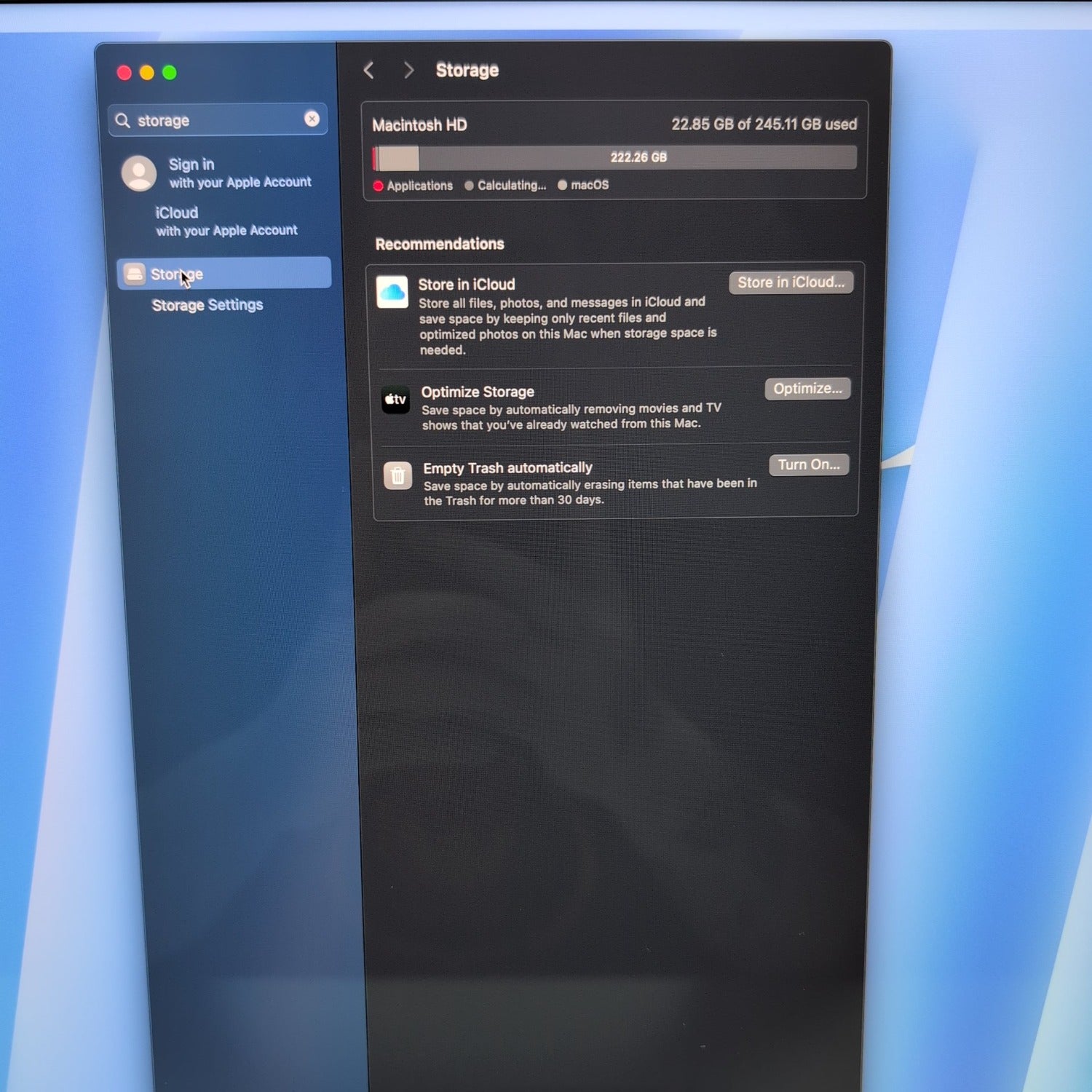The image size is (1092, 1092).
Task: Clear the search field with the X button
Action: coord(312,119)
